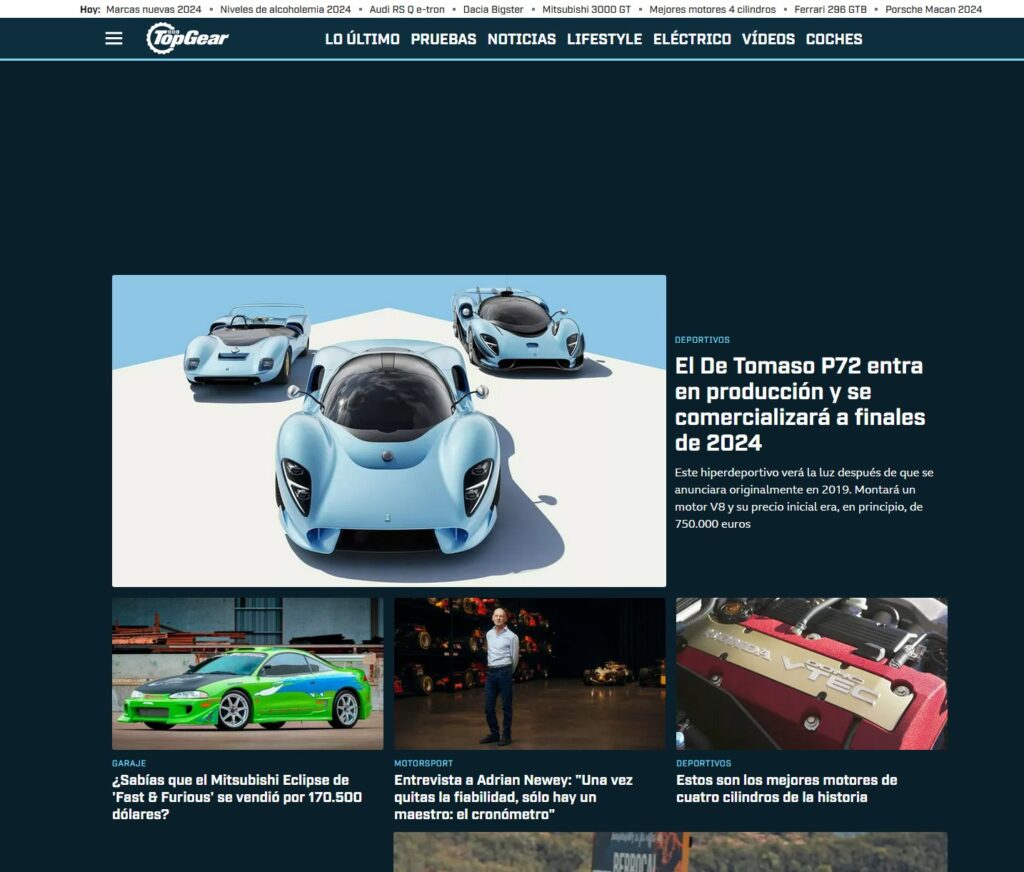Screen dimensions: 1024x872
Task: Click the Audi RS Q e-tron link
Action: tap(407, 9)
